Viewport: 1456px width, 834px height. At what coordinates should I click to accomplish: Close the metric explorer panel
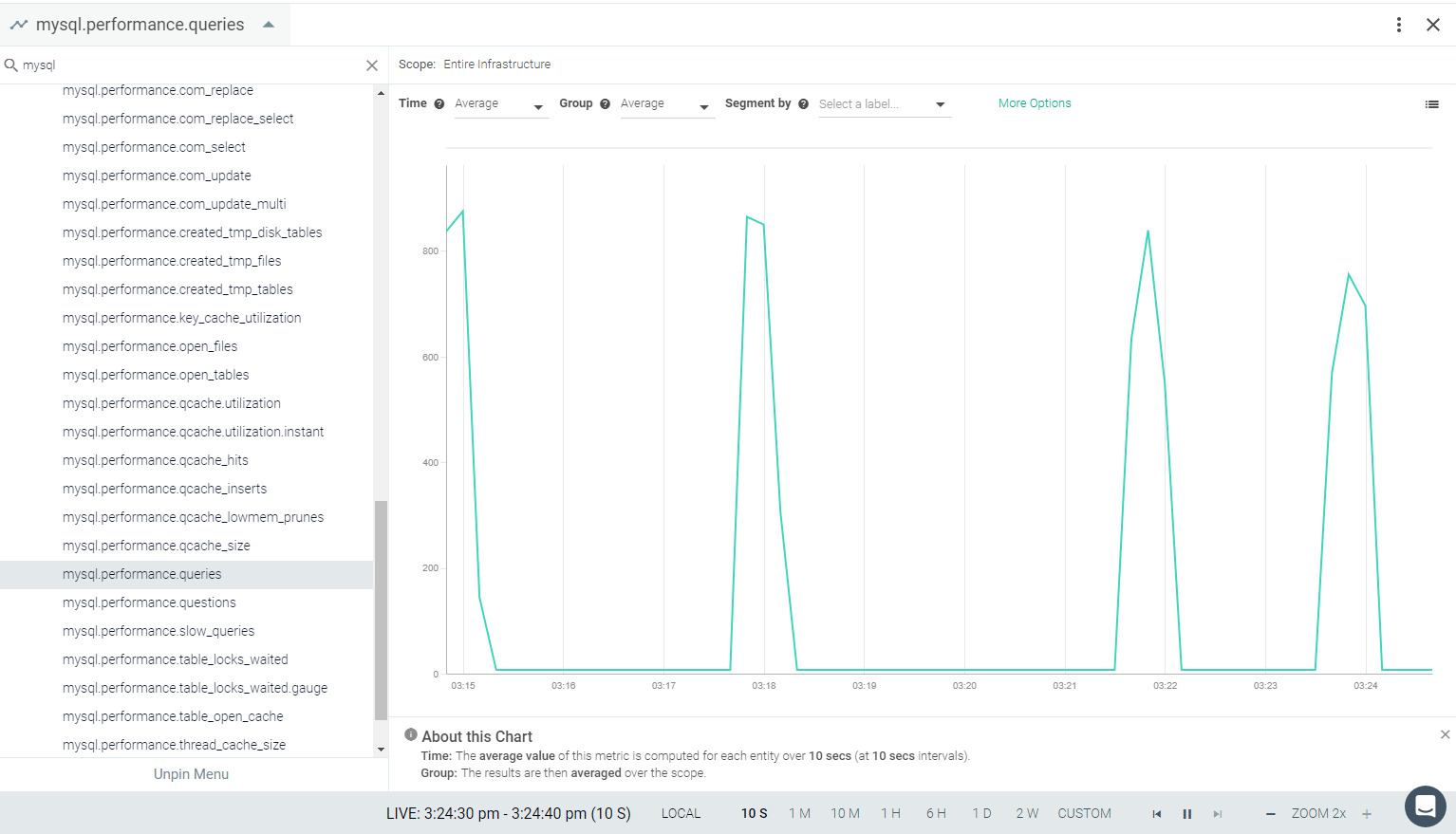click(x=1433, y=25)
